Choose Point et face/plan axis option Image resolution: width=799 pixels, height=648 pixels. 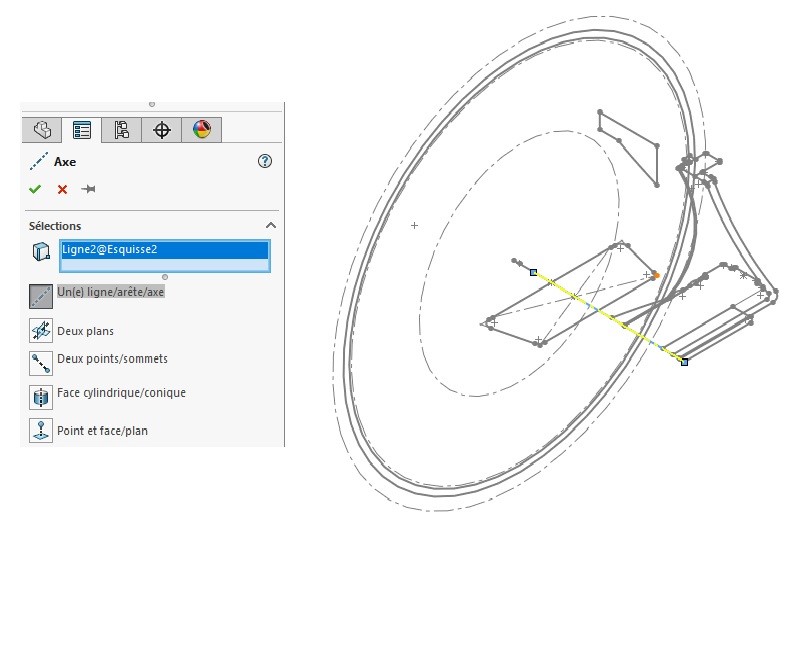pos(41,431)
